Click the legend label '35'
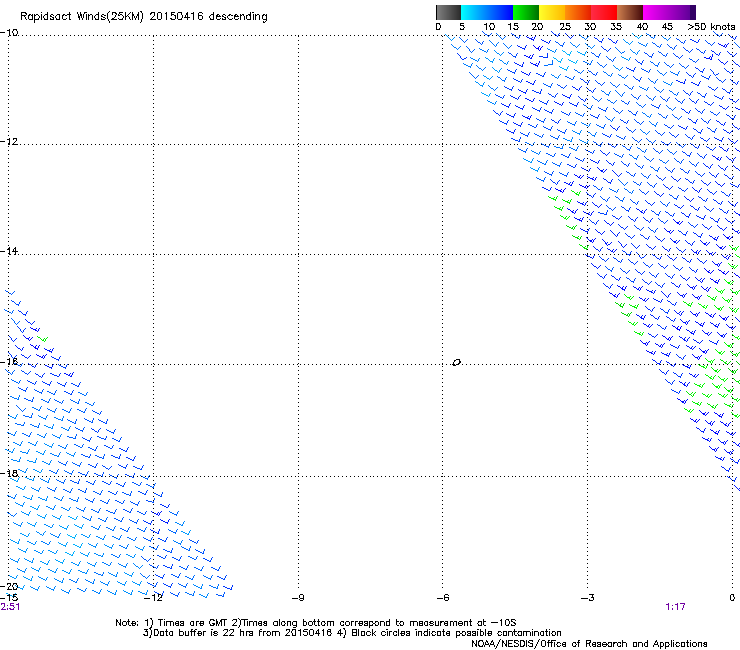Screen dimensions: 740x650 tap(616, 27)
